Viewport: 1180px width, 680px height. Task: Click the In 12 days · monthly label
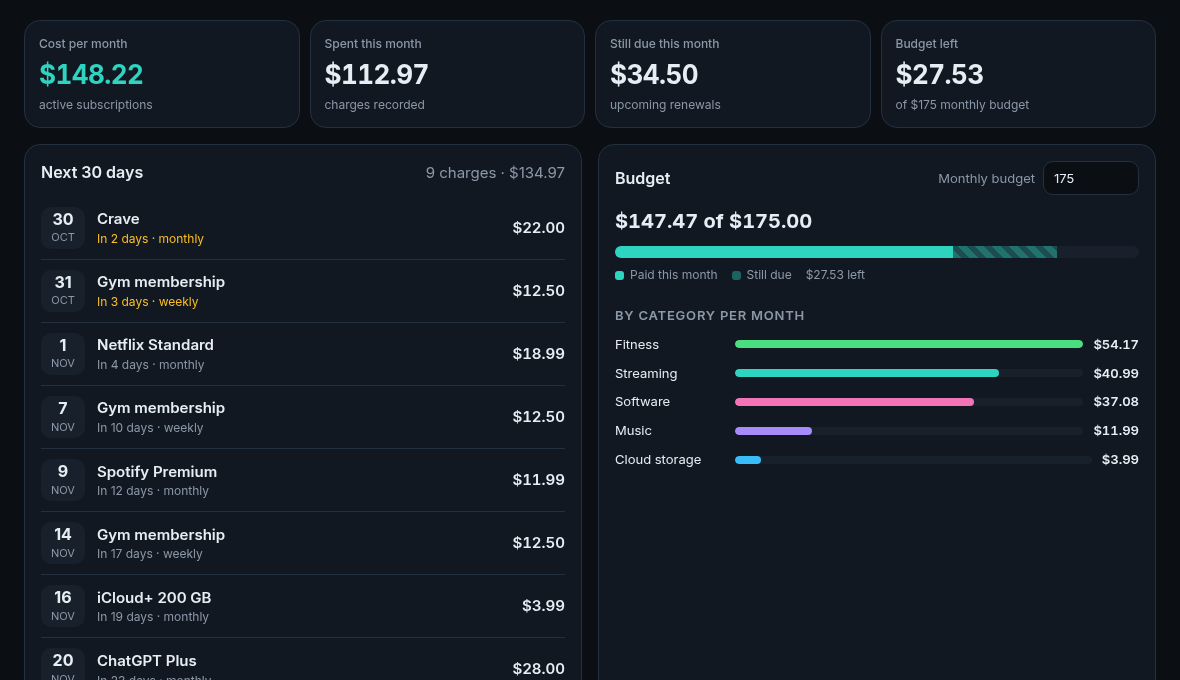click(153, 490)
